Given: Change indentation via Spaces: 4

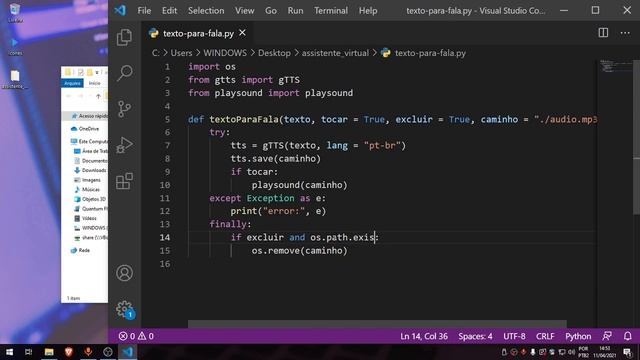Looking at the screenshot, I should tap(475, 336).
